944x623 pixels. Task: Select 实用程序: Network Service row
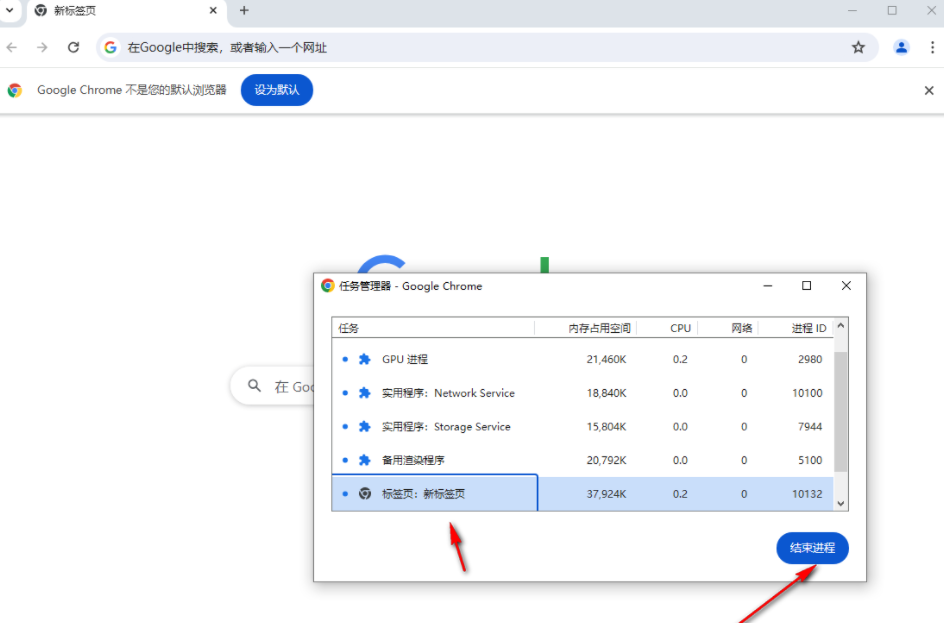pyautogui.click(x=582, y=393)
